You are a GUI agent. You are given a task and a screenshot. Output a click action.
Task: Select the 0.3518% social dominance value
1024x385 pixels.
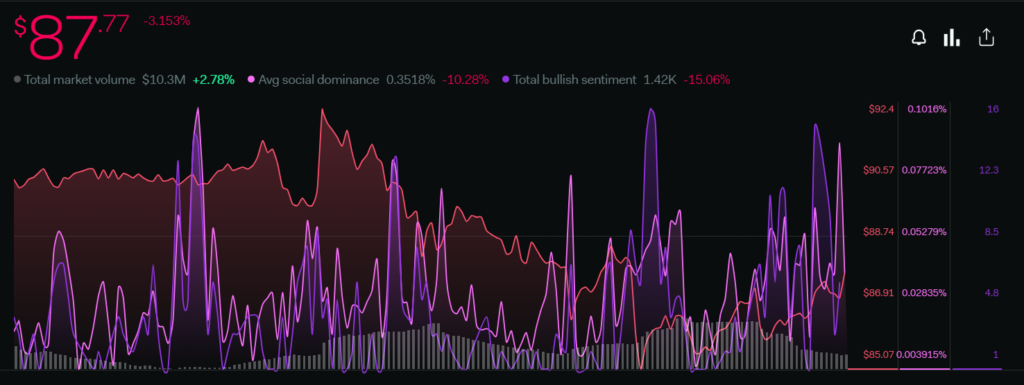click(411, 80)
